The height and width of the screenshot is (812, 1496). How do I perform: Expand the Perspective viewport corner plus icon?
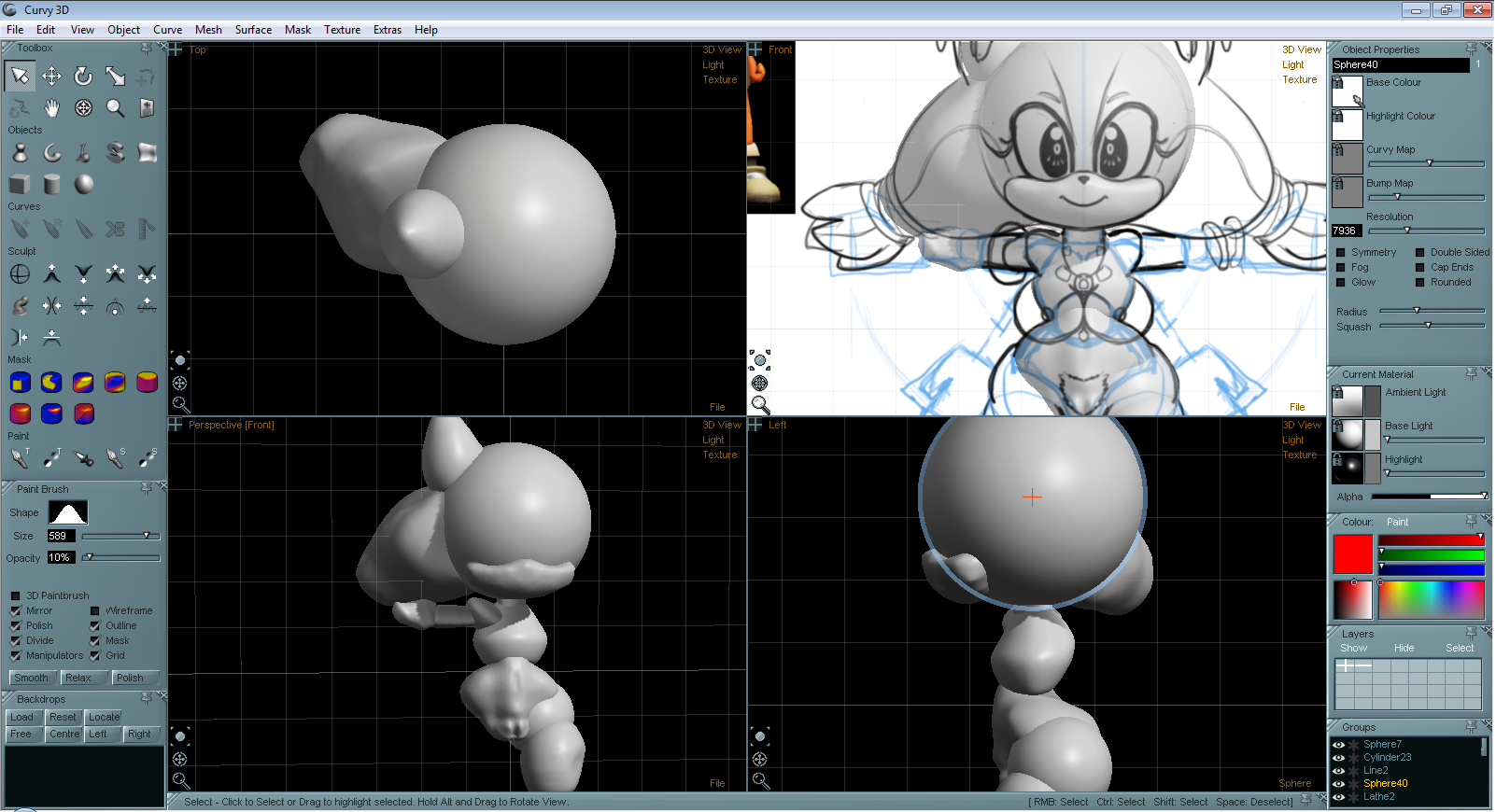pyautogui.click(x=176, y=425)
